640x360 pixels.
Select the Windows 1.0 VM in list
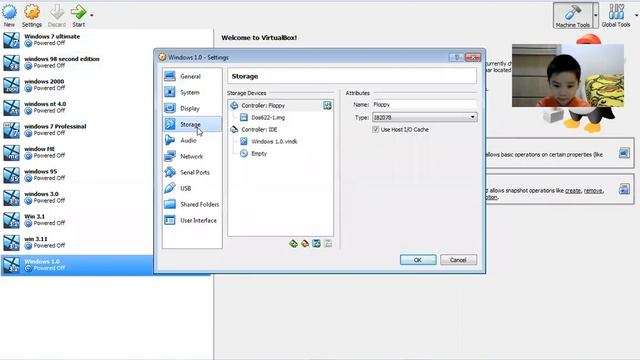[x=78, y=265]
